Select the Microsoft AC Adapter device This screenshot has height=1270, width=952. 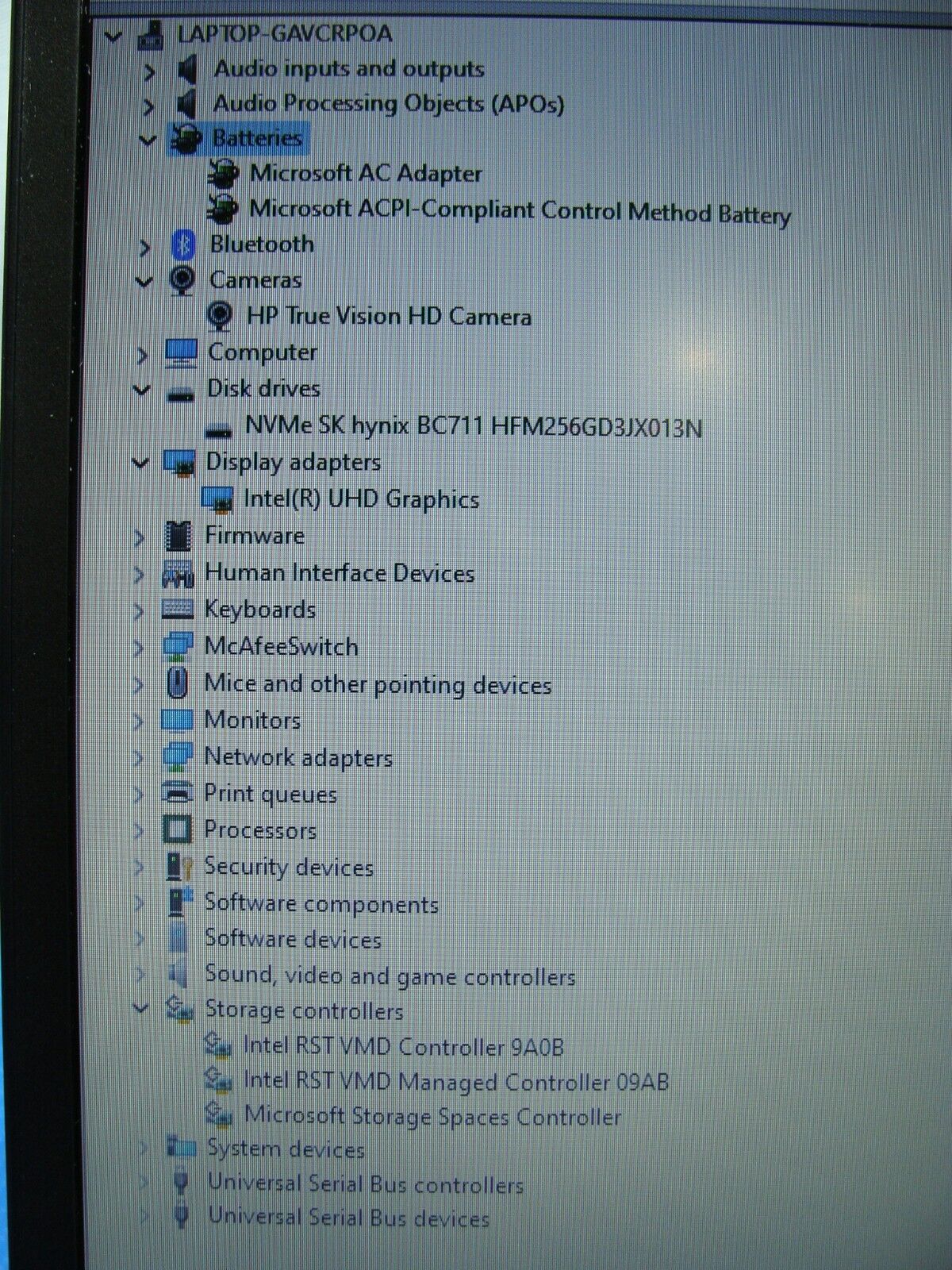[x=365, y=173]
